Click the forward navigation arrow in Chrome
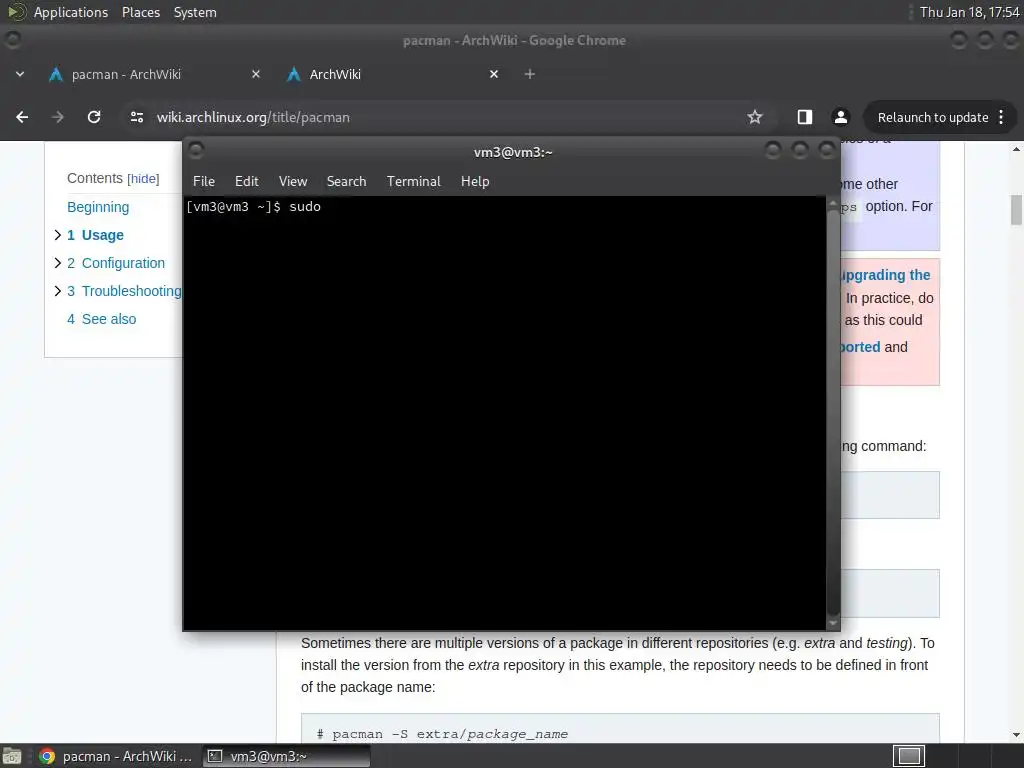This screenshot has height=768, width=1024. pos(58,117)
